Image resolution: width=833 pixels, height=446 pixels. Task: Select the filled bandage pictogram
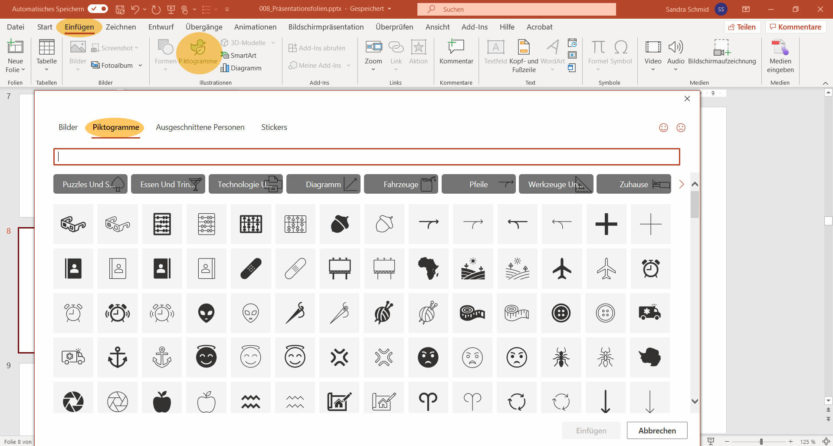coord(251,269)
